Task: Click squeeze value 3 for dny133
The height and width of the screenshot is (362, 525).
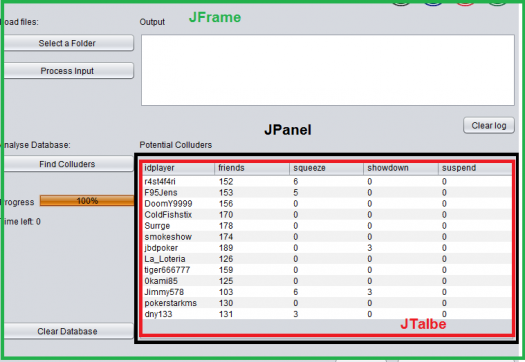Action: pos(296,314)
